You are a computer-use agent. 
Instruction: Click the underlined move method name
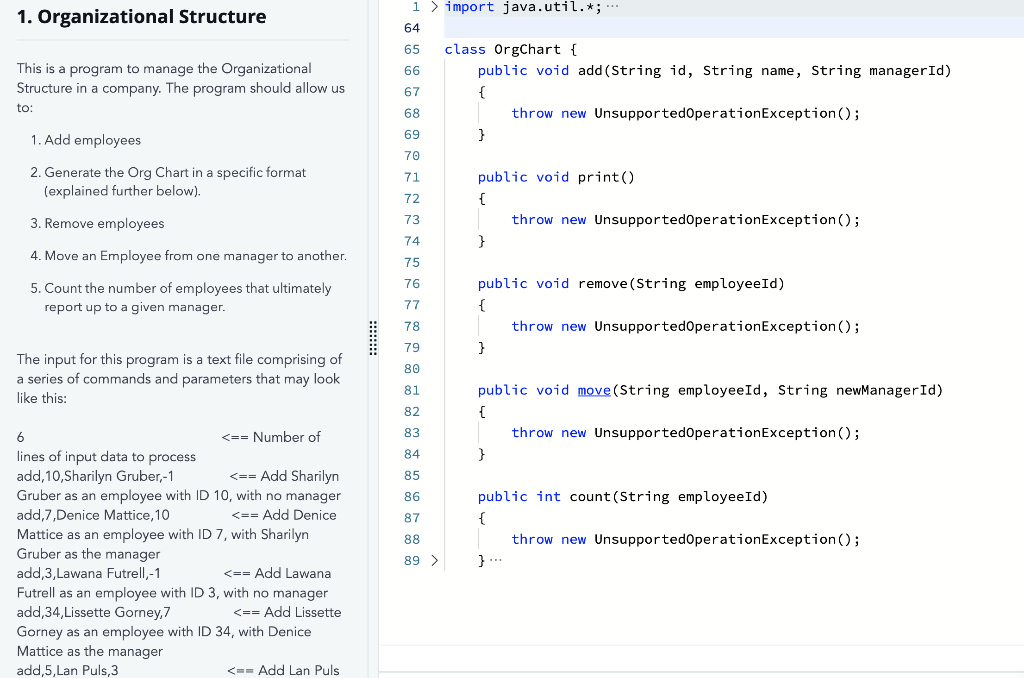coord(594,390)
